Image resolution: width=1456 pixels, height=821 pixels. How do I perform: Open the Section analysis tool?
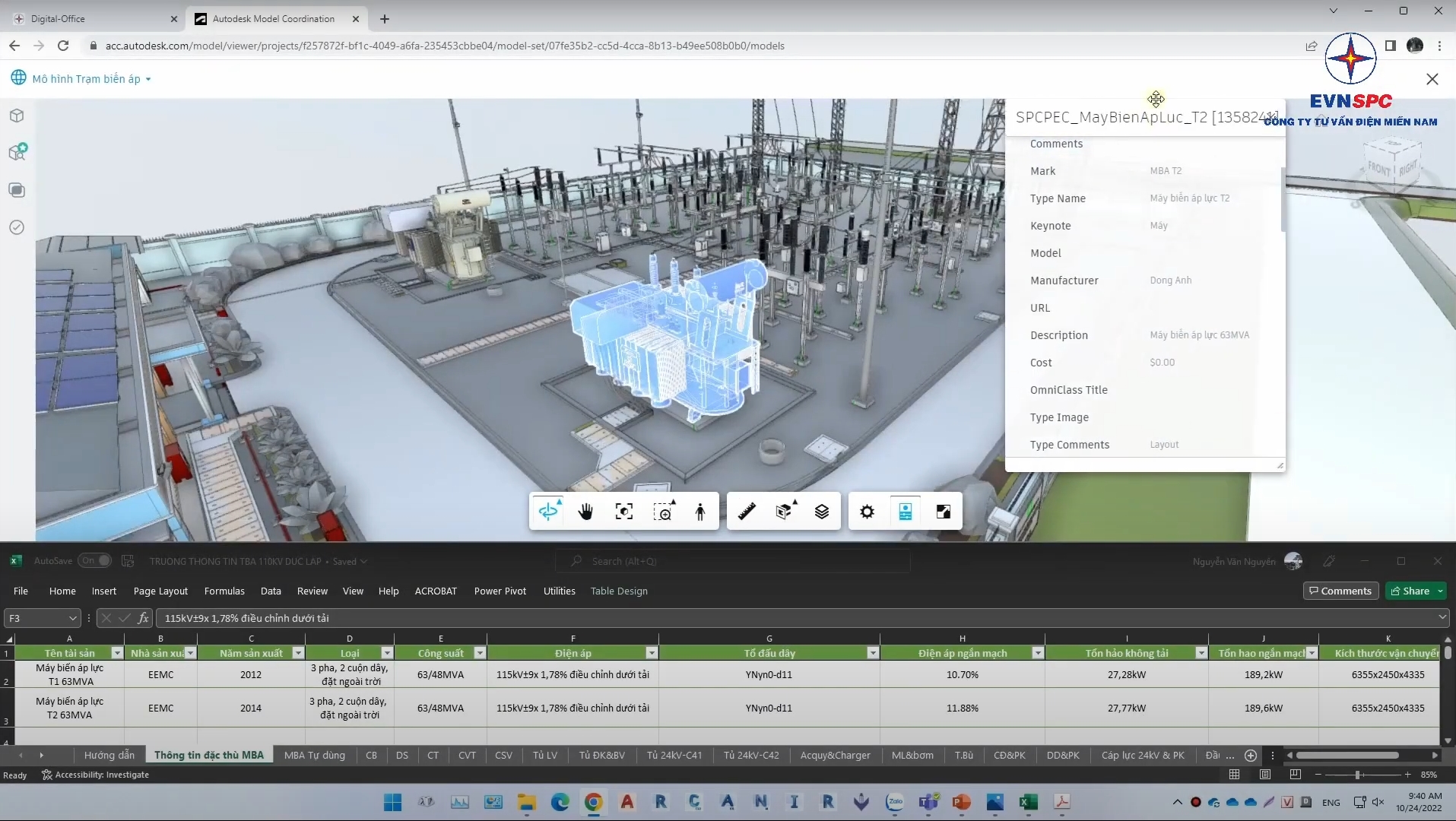(x=785, y=512)
